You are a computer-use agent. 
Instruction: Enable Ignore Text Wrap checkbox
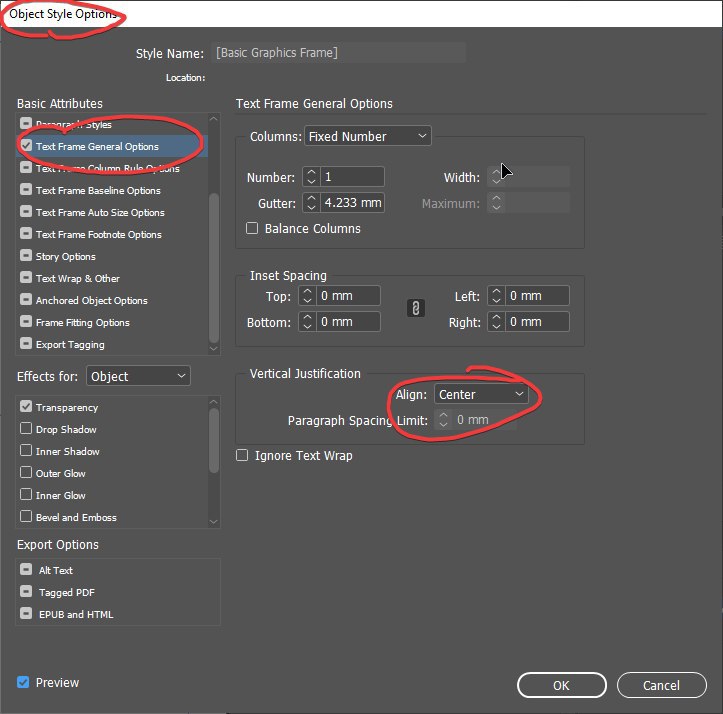point(242,455)
